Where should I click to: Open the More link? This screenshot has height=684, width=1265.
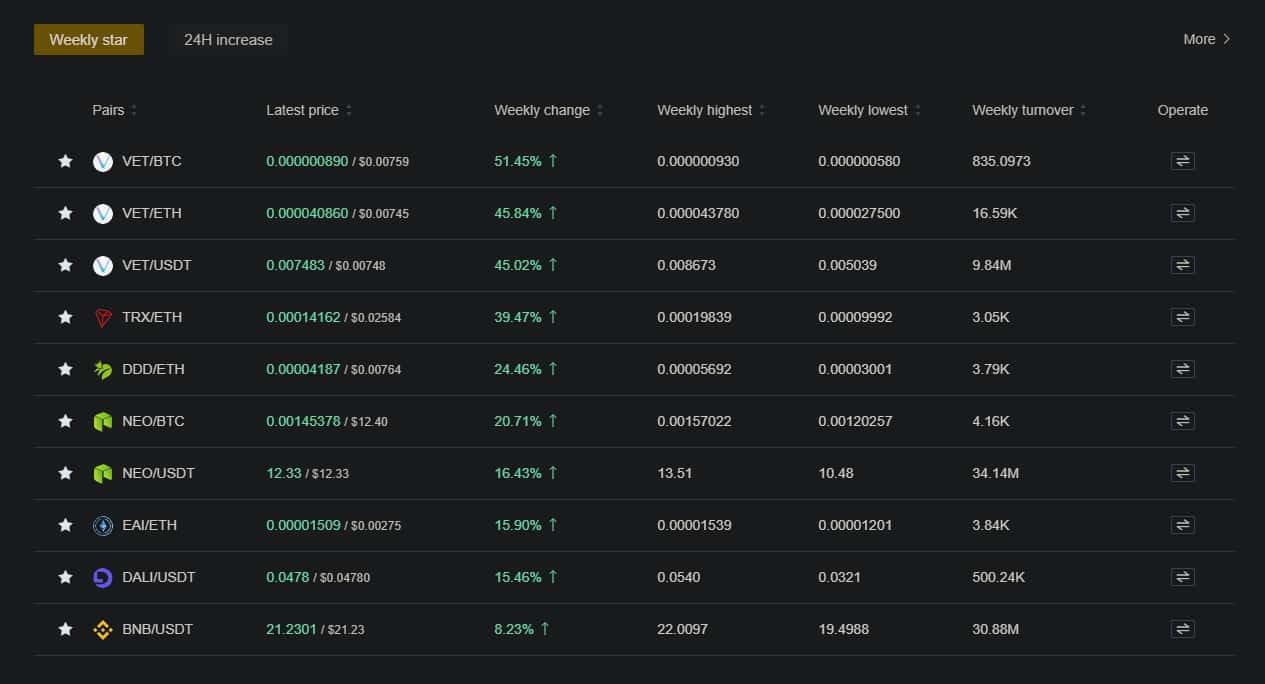[x=1206, y=39]
